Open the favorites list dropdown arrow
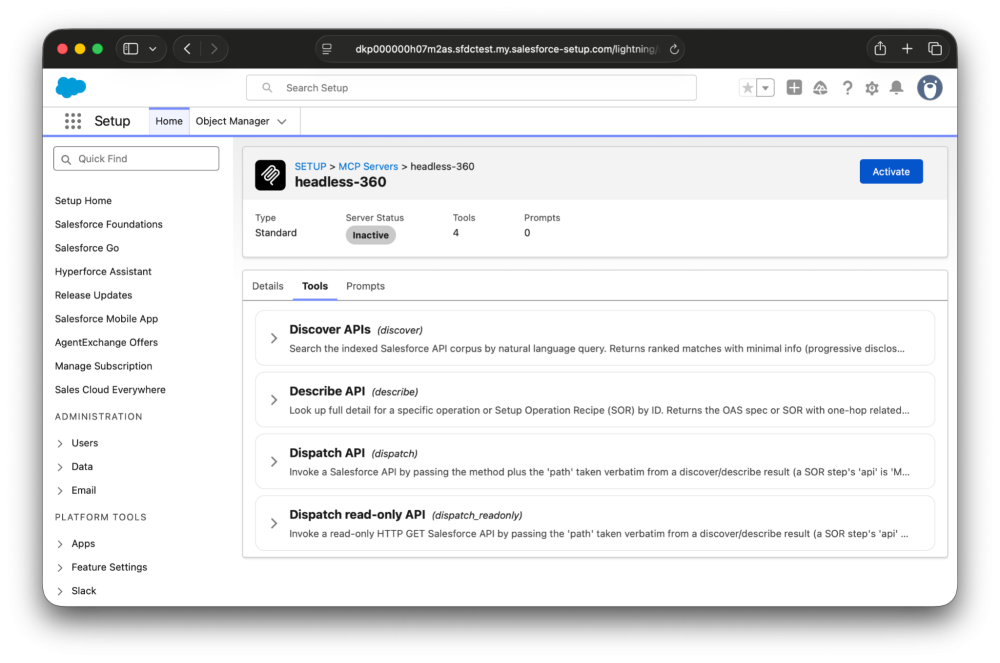Screen dimensions: 1000x663 coord(765,88)
